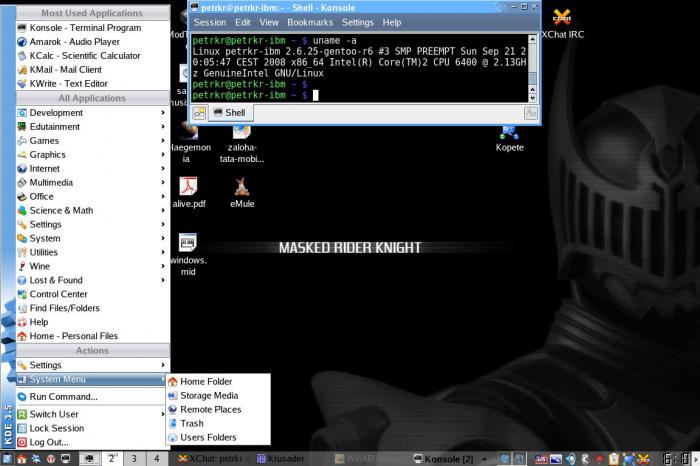Expand the Edutainment category

[x=92, y=127]
